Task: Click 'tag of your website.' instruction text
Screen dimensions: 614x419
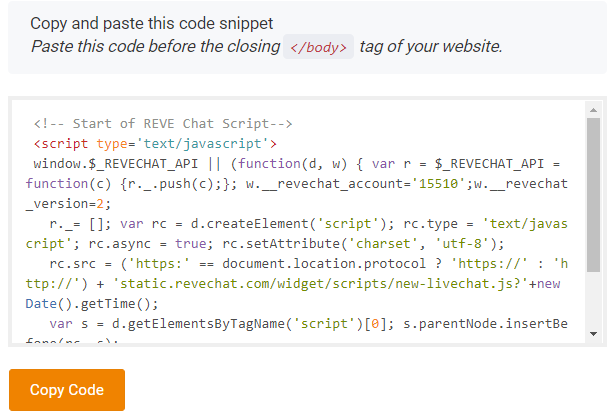Action: click(x=431, y=47)
